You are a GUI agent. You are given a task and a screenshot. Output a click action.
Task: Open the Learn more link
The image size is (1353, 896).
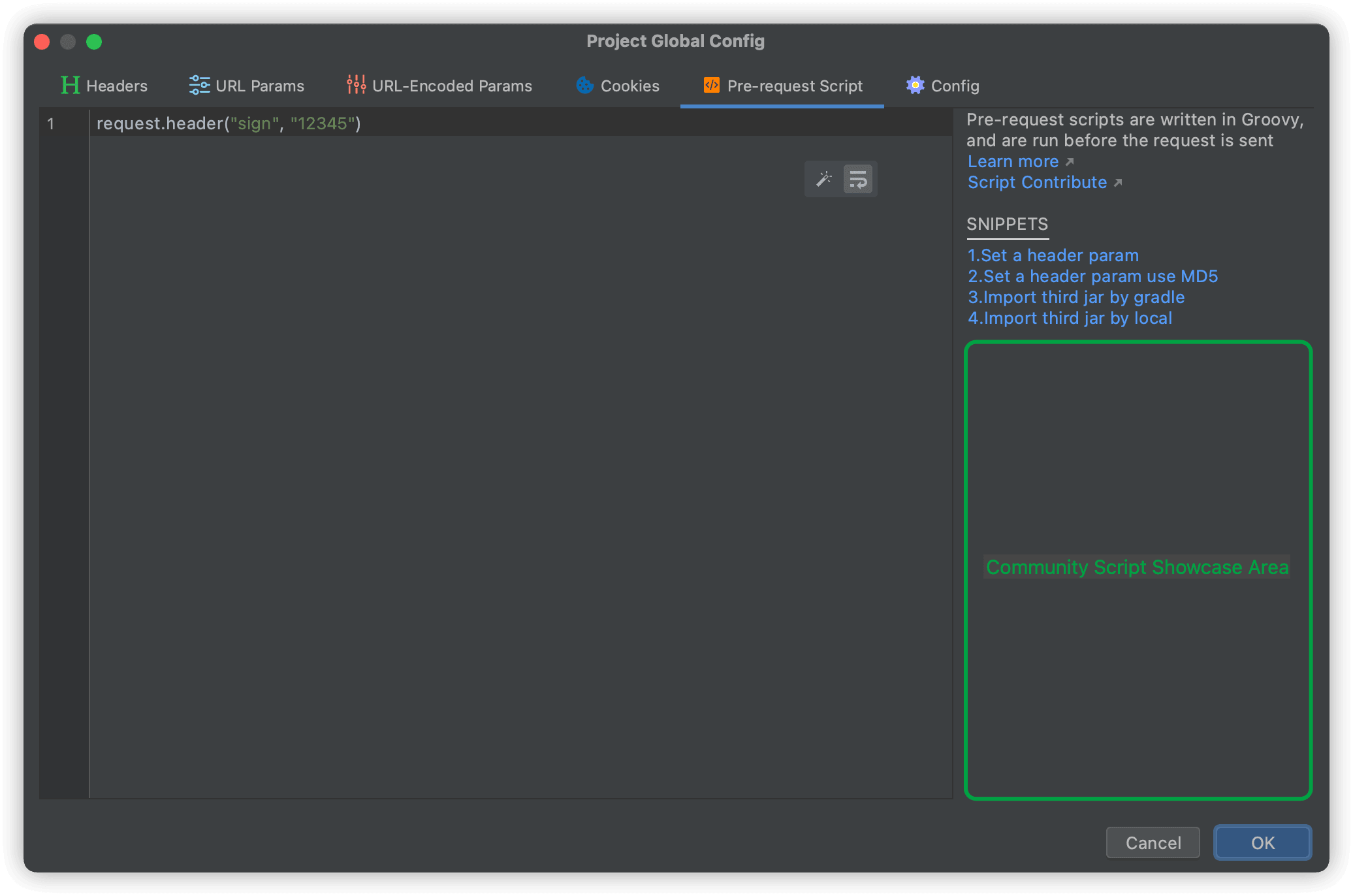pos(1013,162)
